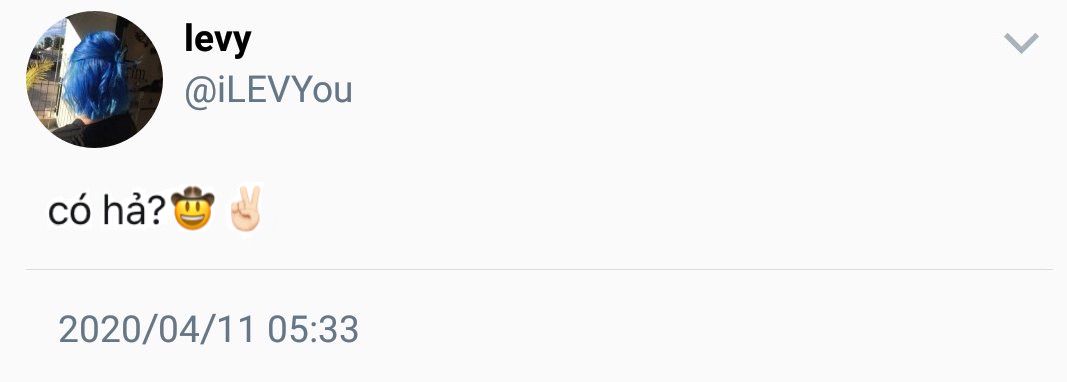Open the 2020/04/11 05:33 timestamp

pyautogui.click(x=208, y=329)
